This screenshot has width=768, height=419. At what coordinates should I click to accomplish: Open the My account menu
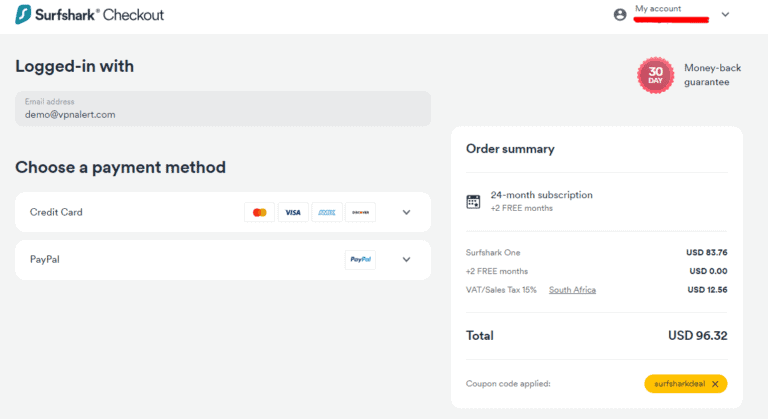coord(658,9)
